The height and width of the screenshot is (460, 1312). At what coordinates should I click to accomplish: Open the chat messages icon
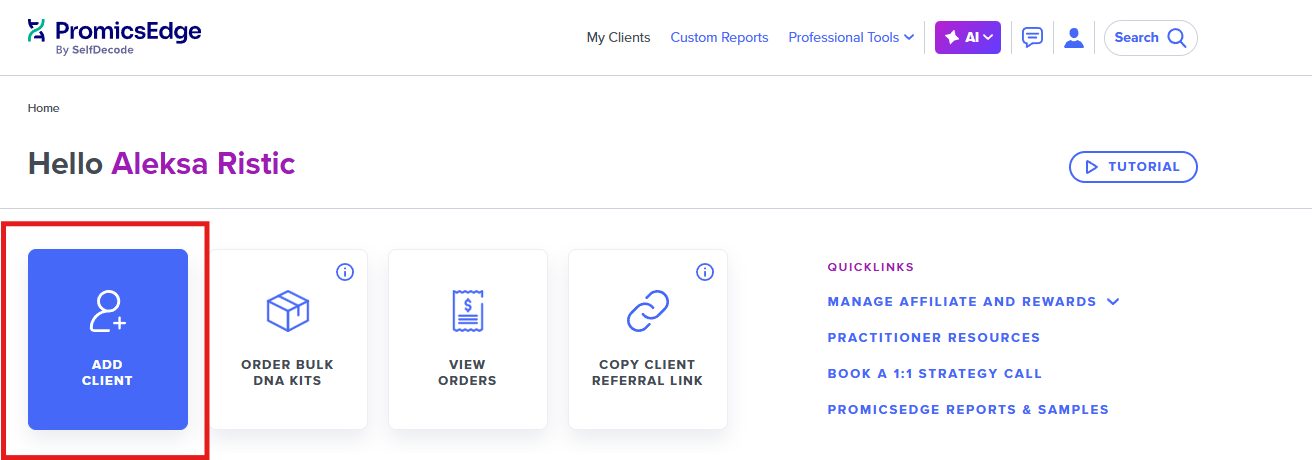pyautogui.click(x=1032, y=38)
